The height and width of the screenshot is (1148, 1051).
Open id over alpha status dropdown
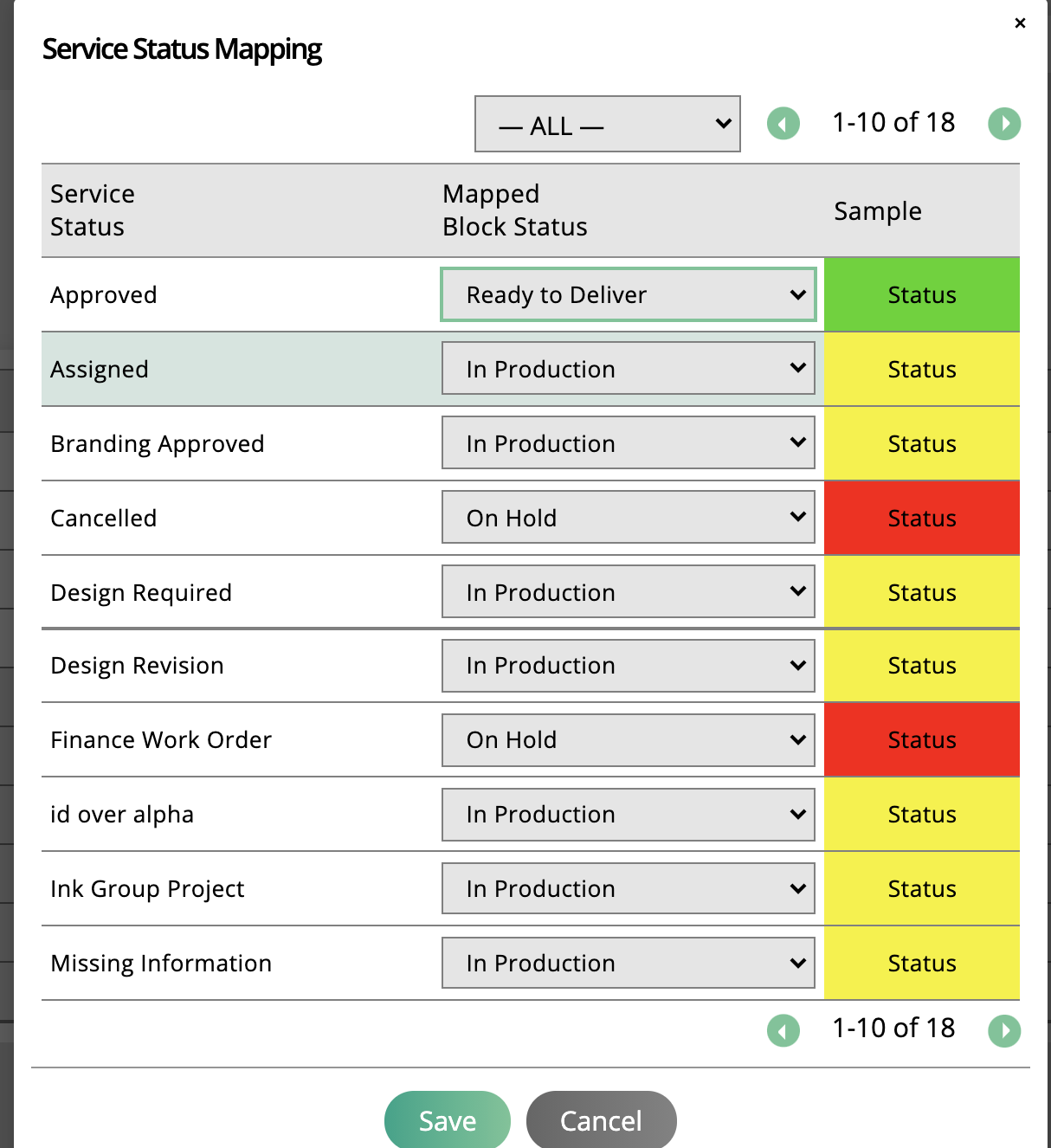629,815
